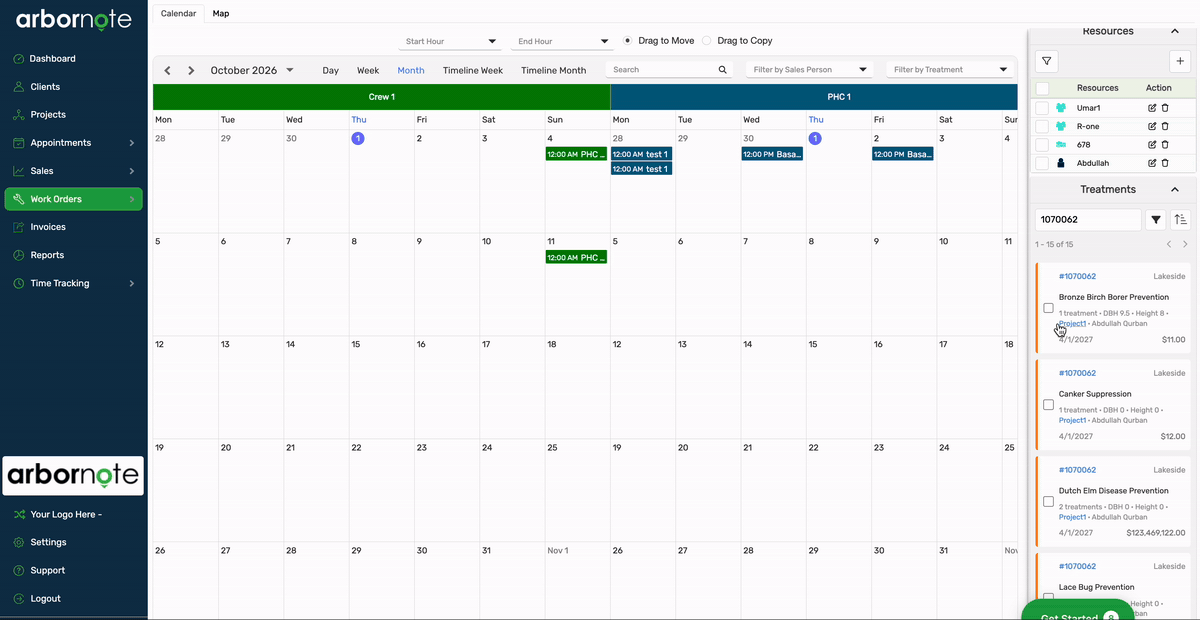Select the Drag to Copy radio option

(x=707, y=41)
